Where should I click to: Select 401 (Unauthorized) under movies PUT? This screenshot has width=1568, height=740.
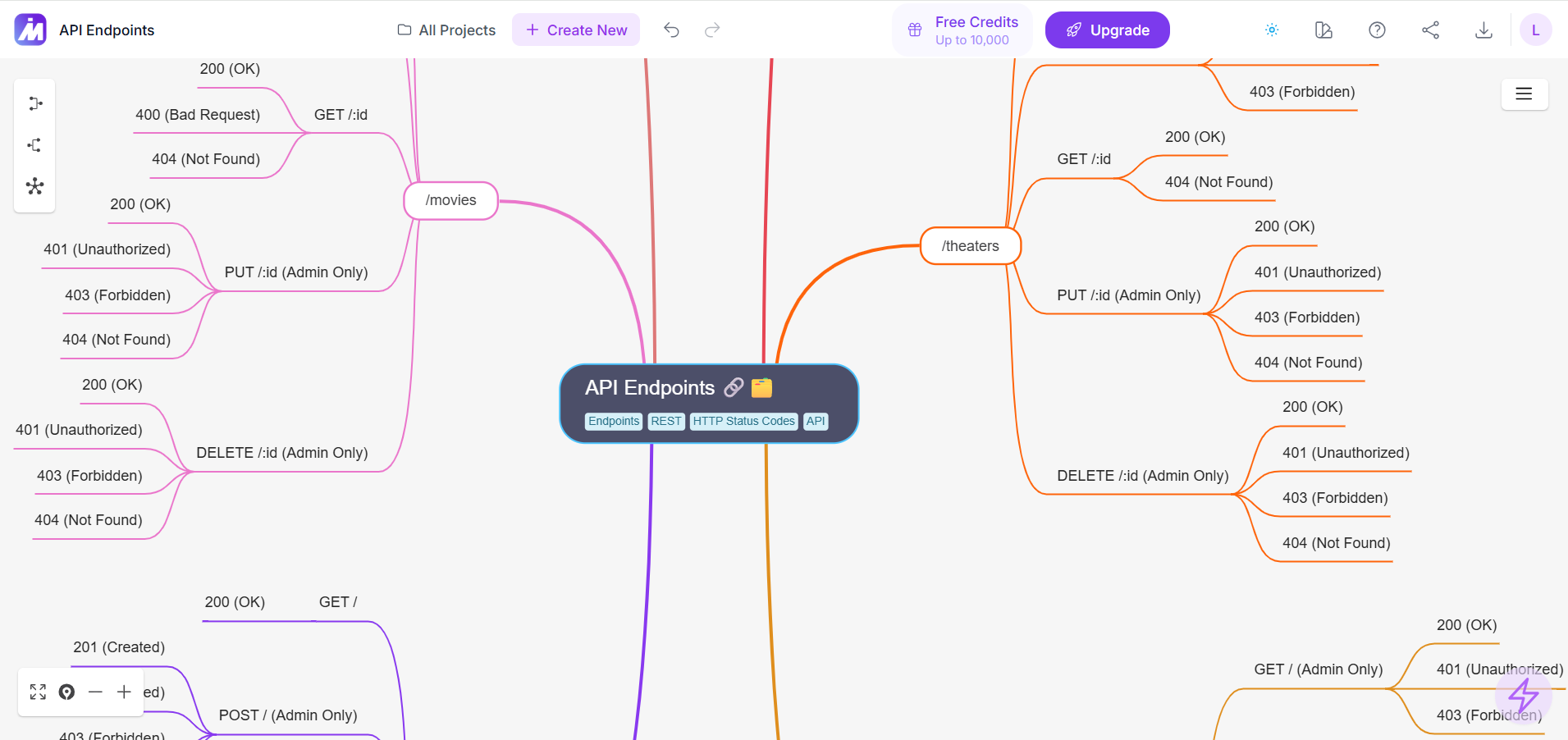pos(107,249)
